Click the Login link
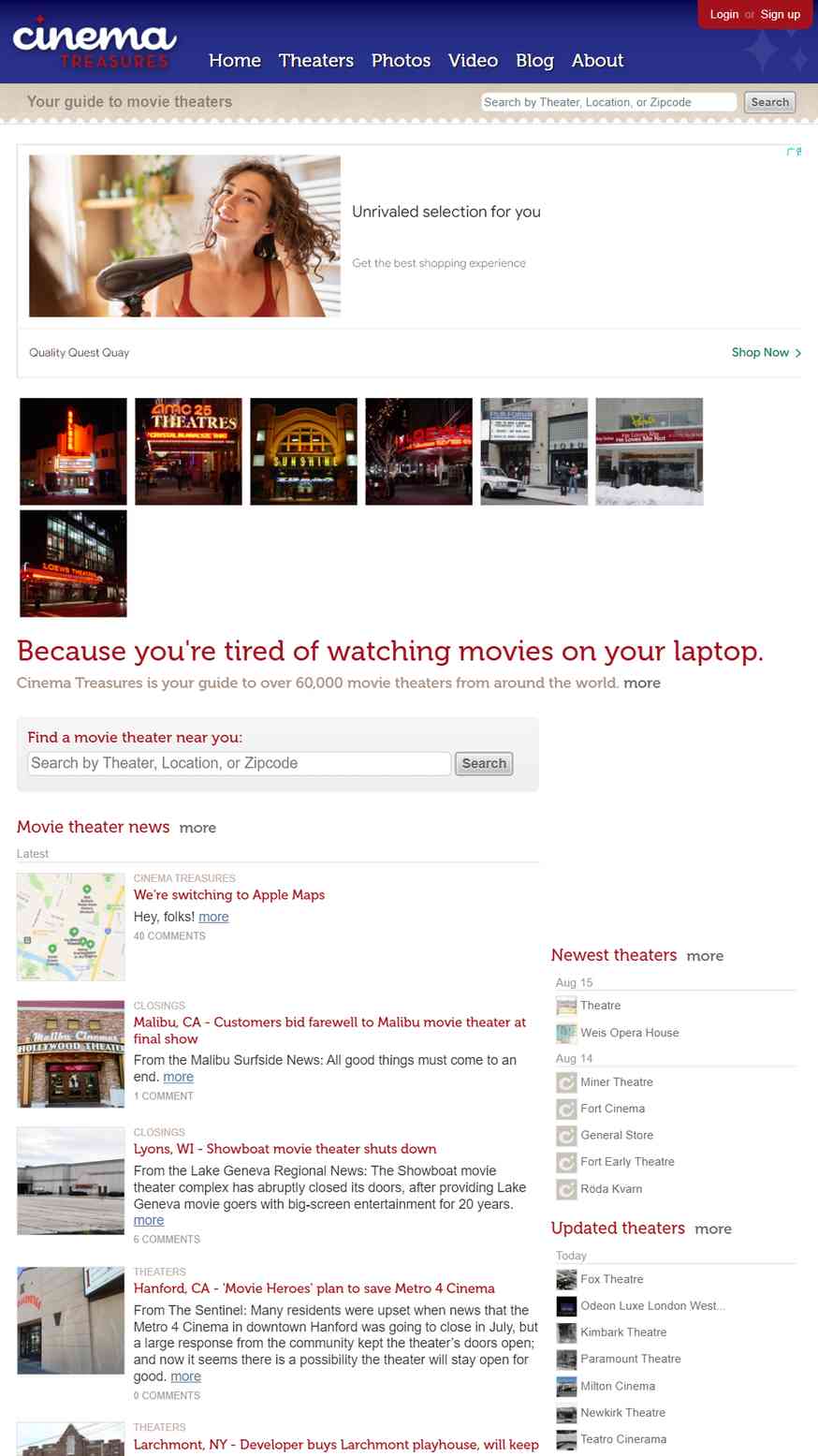Image resolution: width=818 pixels, height=1456 pixels. pos(724,14)
